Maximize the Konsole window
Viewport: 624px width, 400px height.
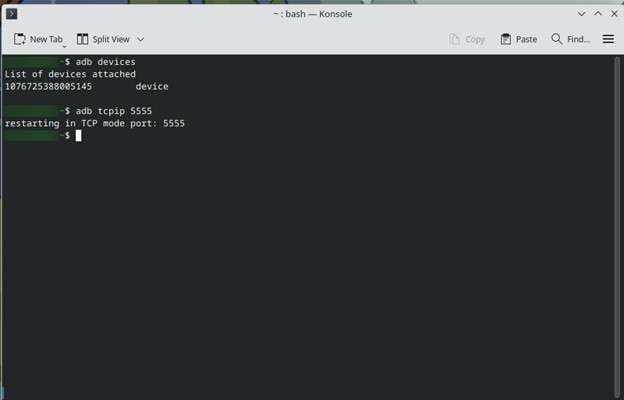598,14
